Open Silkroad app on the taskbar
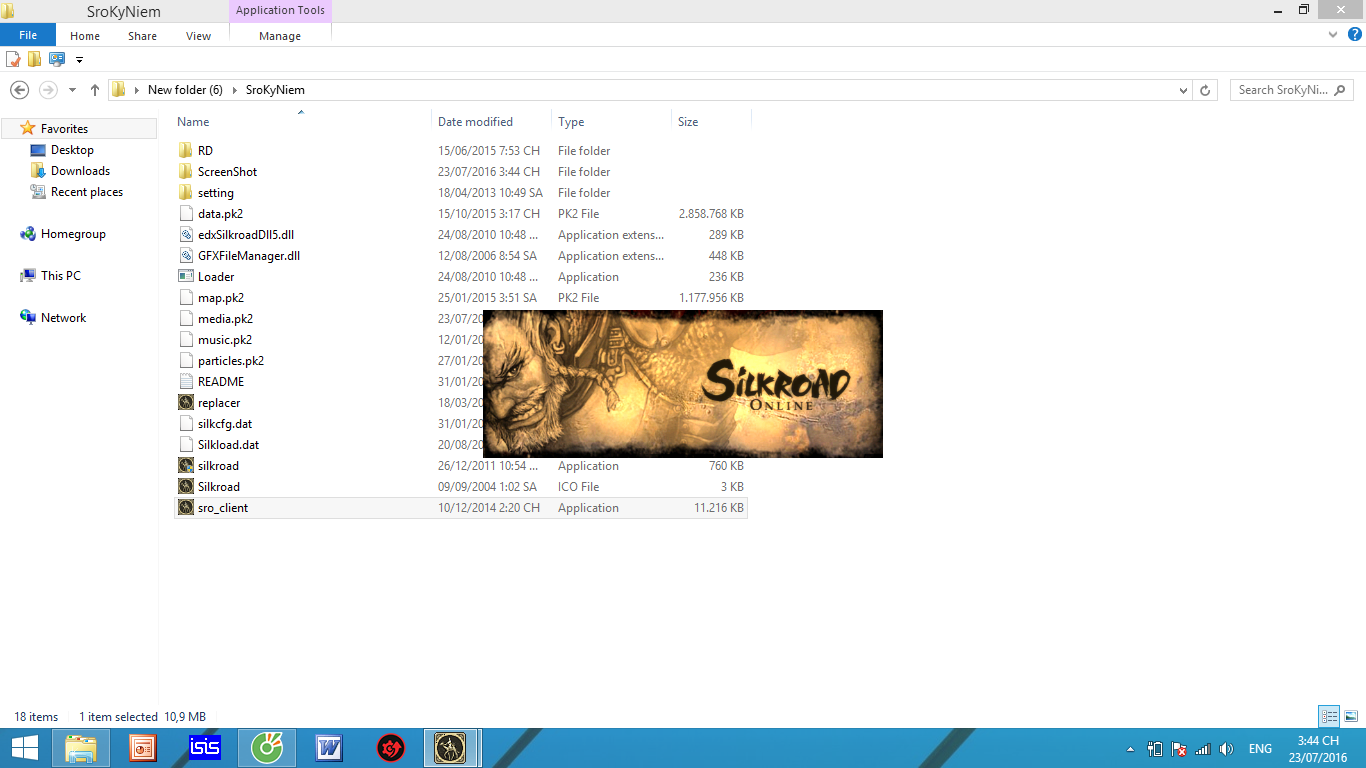The width and height of the screenshot is (1366, 768). pos(452,747)
